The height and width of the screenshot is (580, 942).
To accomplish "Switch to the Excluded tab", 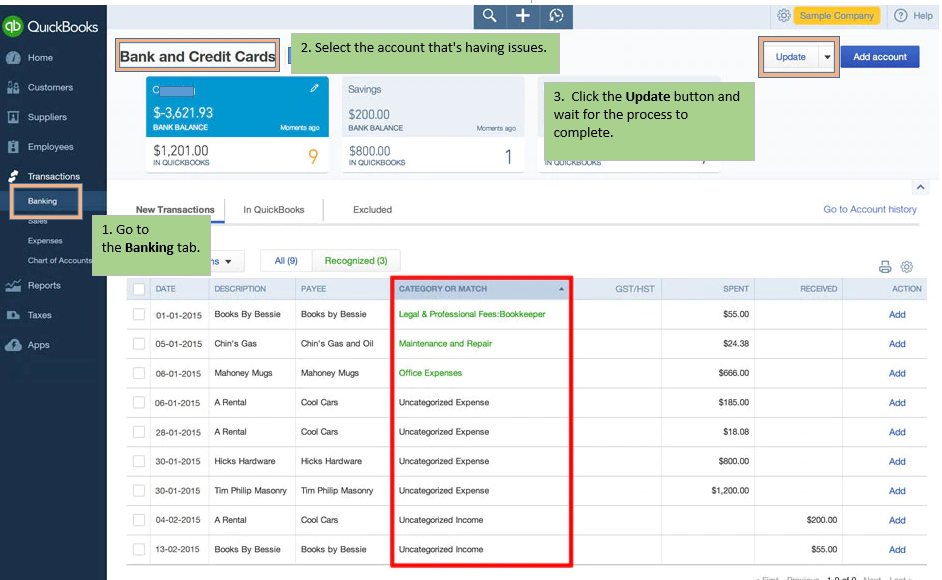I will [372, 210].
